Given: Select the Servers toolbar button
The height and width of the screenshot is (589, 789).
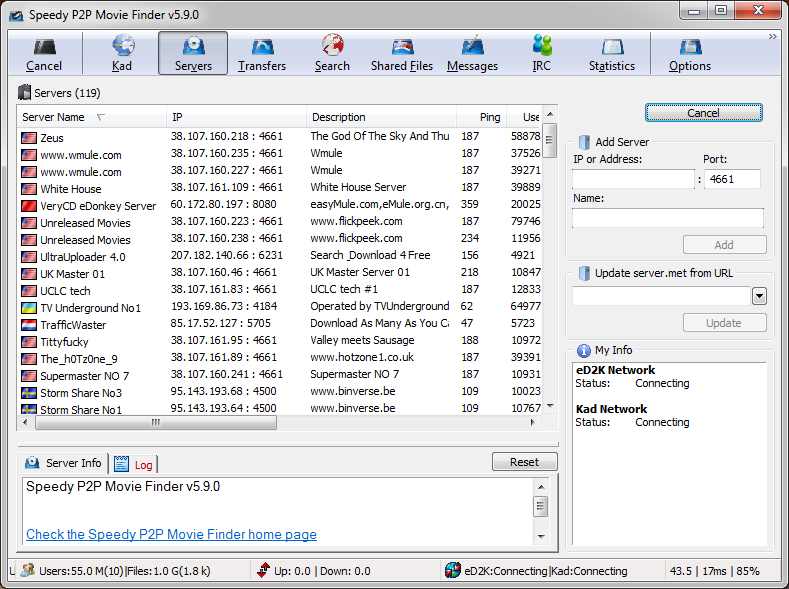Looking at the screenshot, I should click(193, 53).
